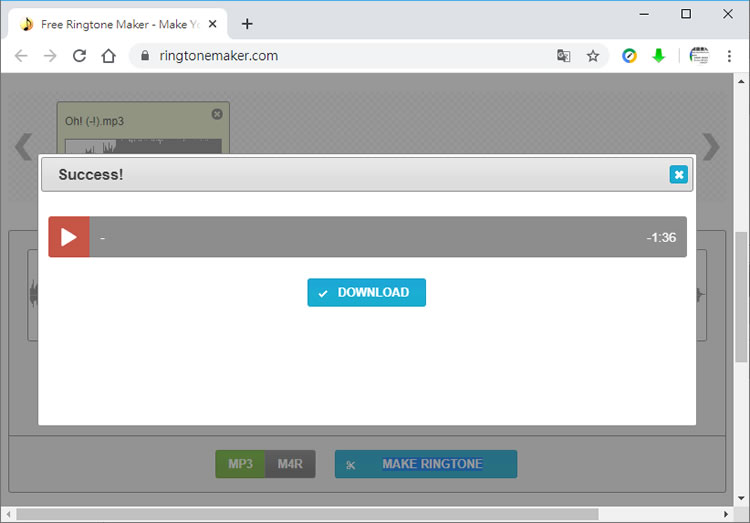Click horizontal scrollbar thumb
This screenshot has width=750, height=523.
[307, 514]
